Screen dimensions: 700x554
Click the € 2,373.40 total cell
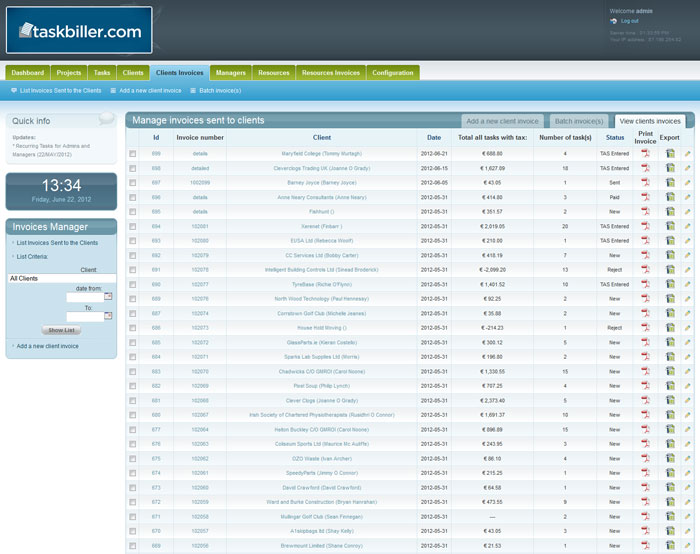coord(492,400)
